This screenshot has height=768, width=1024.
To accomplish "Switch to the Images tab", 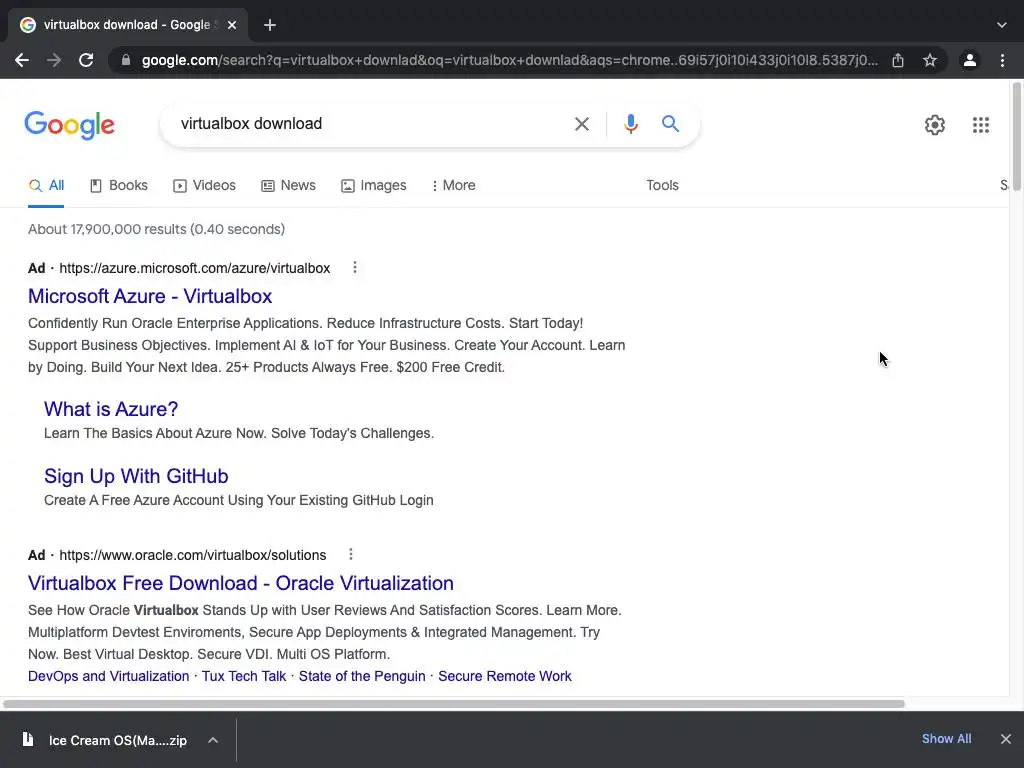I will point(374,185).
